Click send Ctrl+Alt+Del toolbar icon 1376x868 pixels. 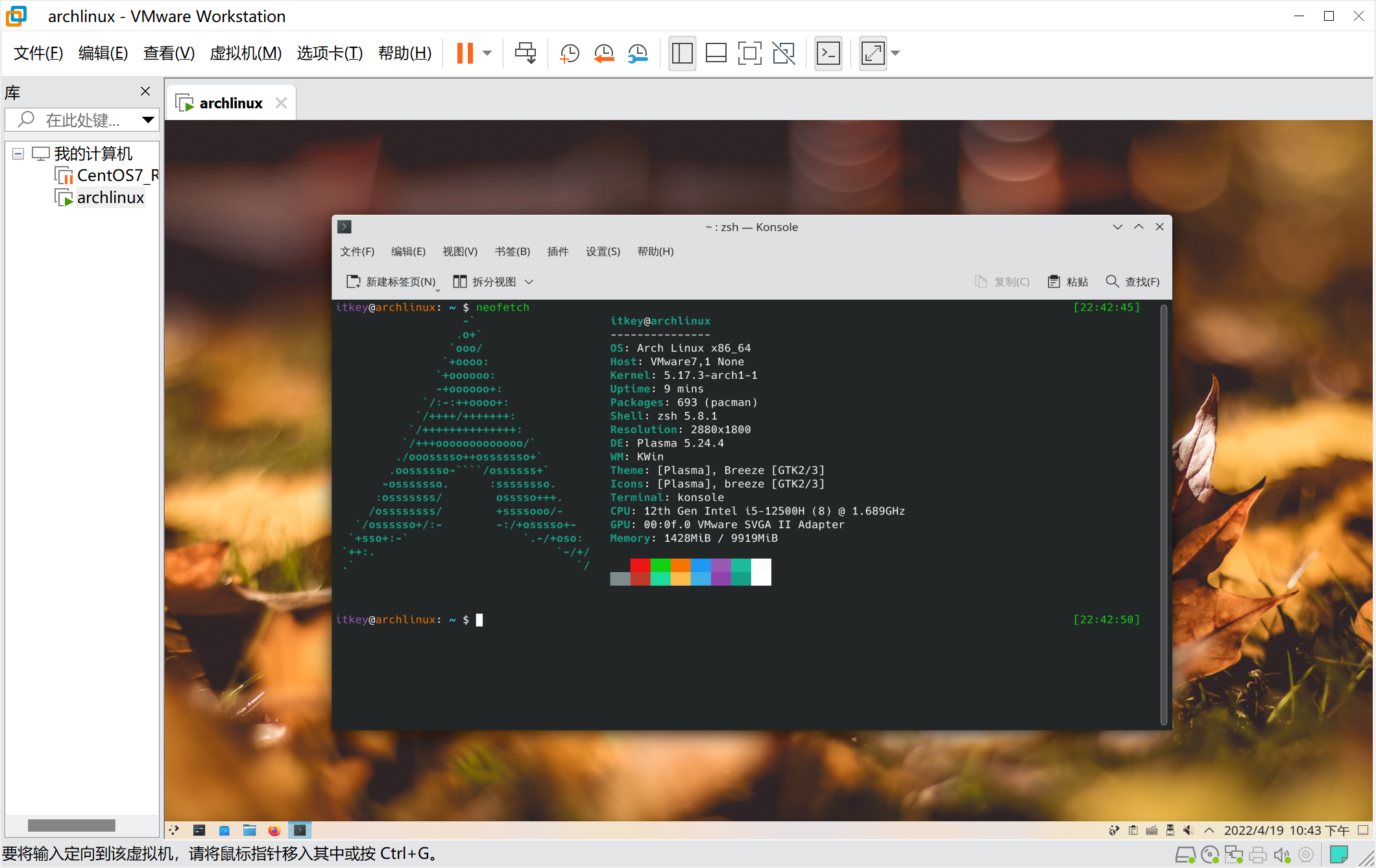tap(525, 53)
